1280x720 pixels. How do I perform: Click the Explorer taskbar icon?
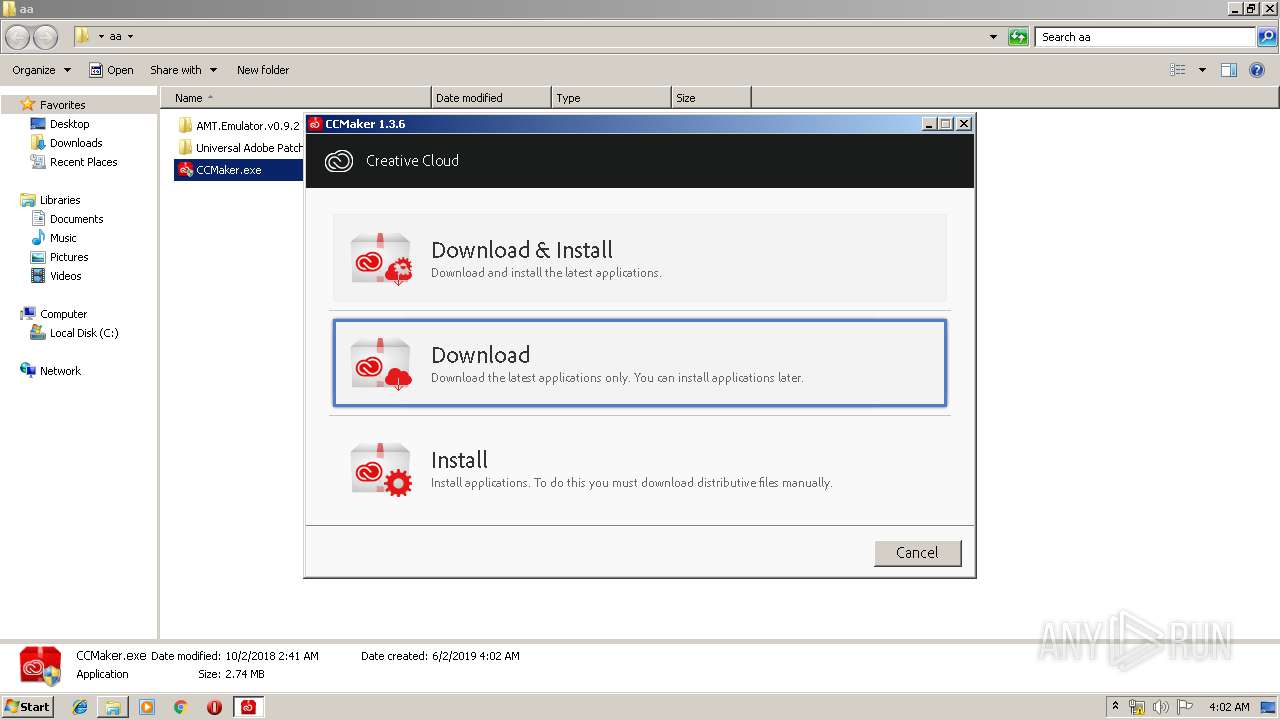(x=113, y=707)
